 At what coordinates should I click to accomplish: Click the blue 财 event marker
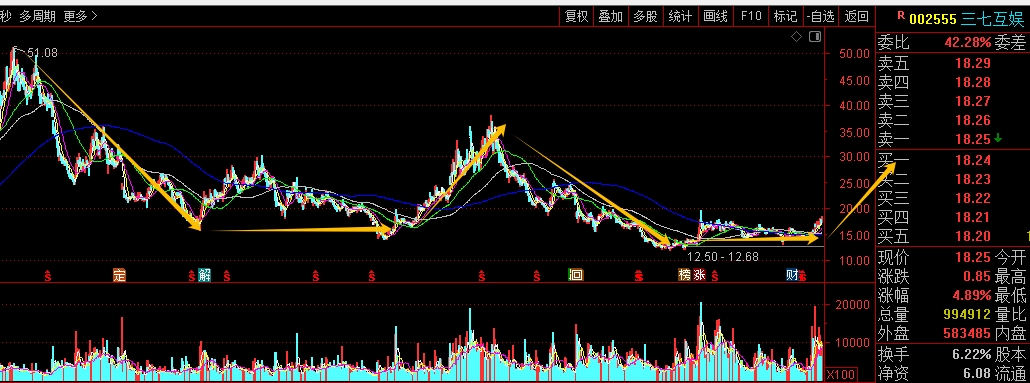[x=793, y=275]
